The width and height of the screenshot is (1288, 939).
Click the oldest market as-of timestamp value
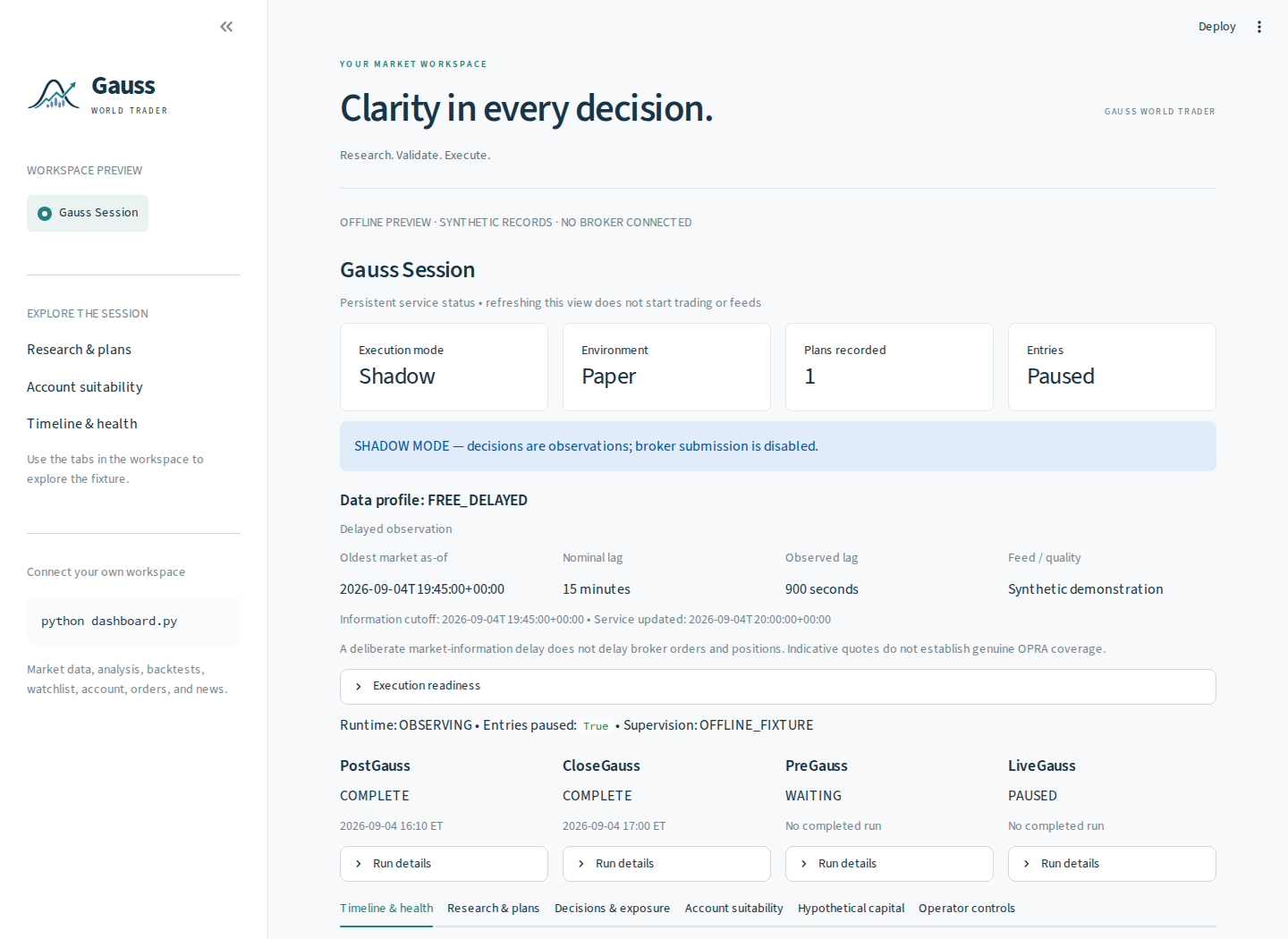pos(422,589)
